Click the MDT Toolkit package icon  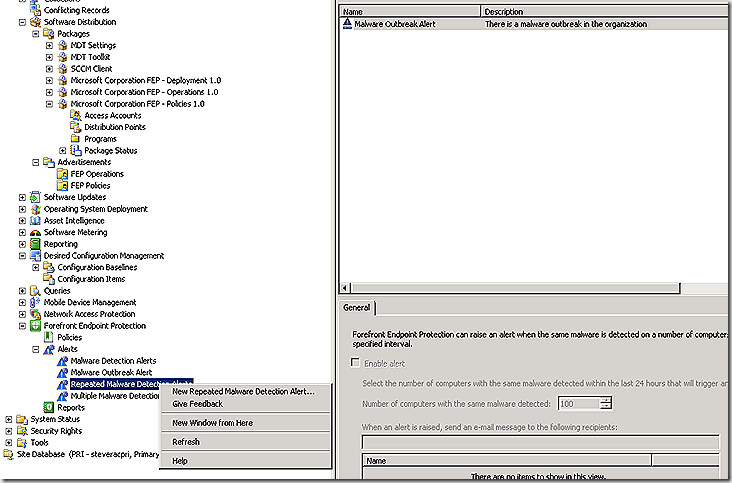(x=62, y=57)
